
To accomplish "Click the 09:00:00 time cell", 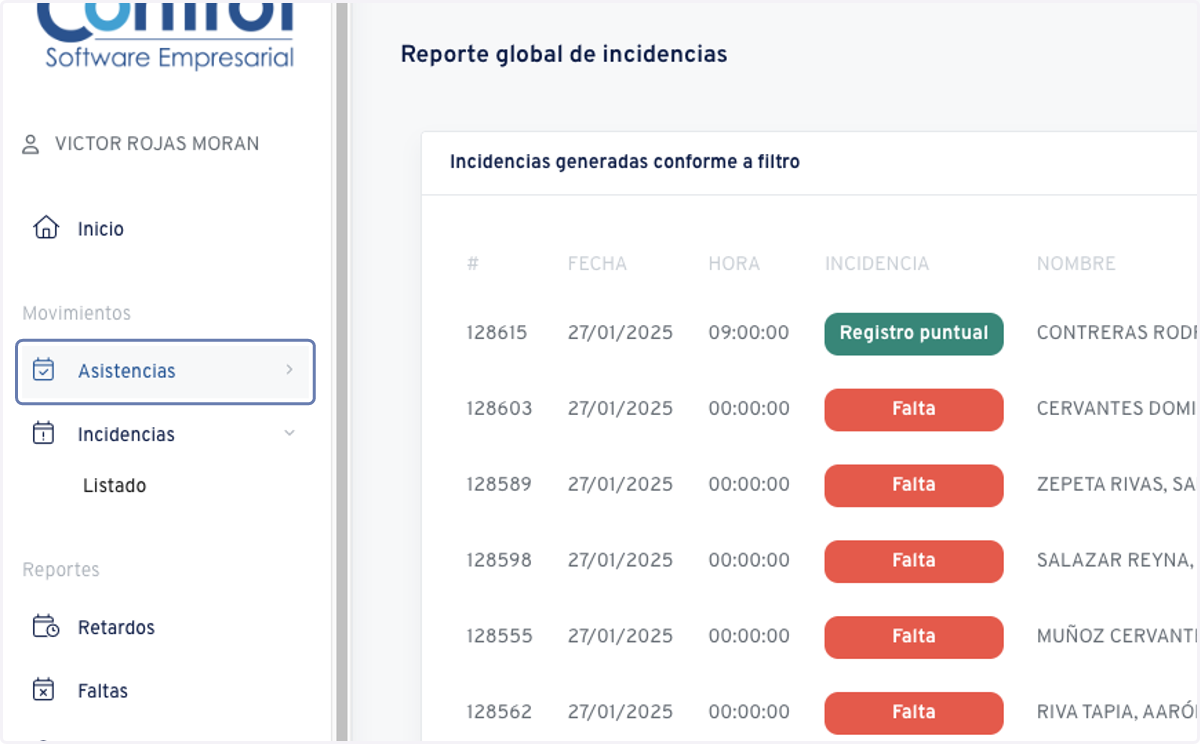I will click(749, 332).
